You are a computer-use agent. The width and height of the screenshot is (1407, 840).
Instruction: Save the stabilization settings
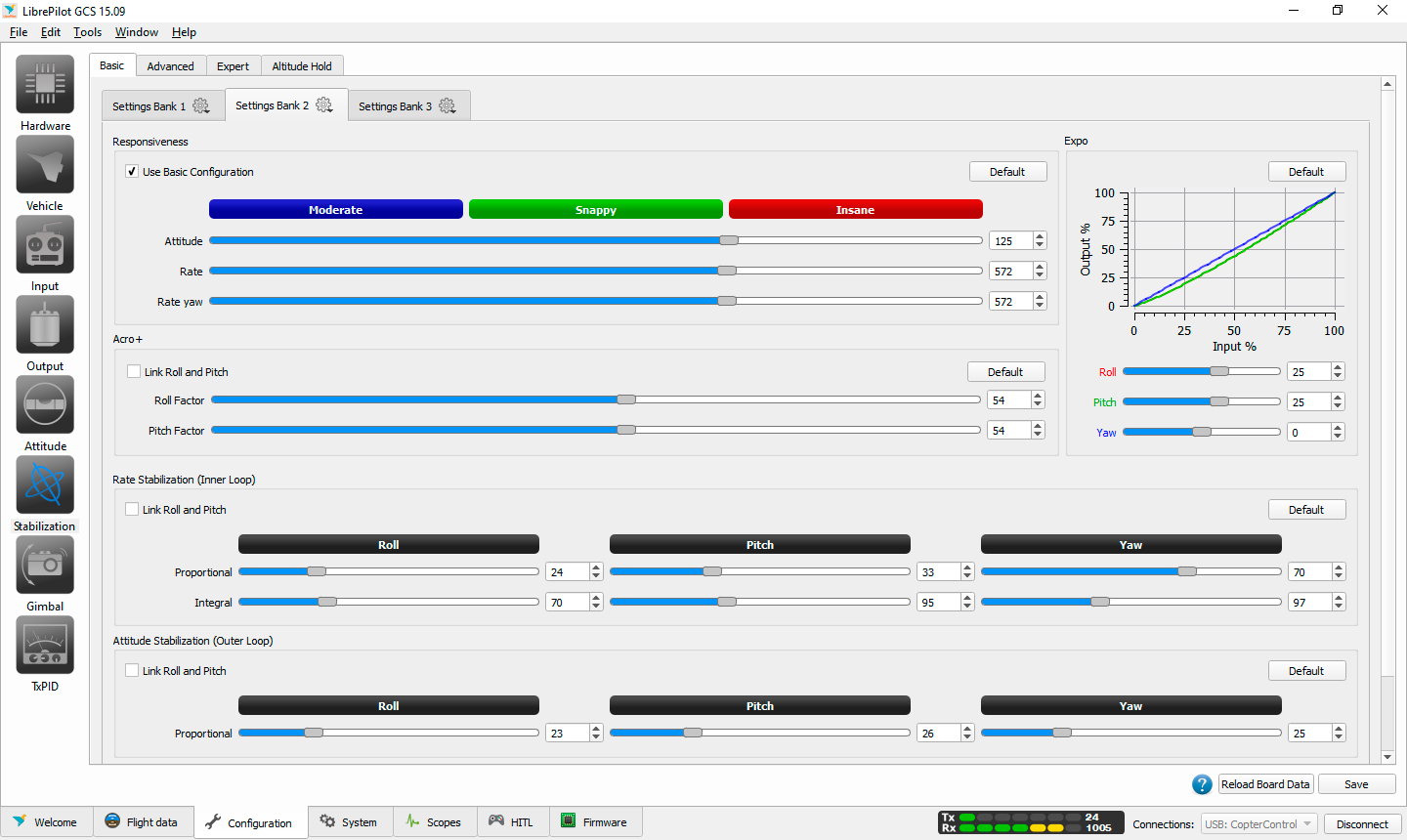coord(1356,784)
